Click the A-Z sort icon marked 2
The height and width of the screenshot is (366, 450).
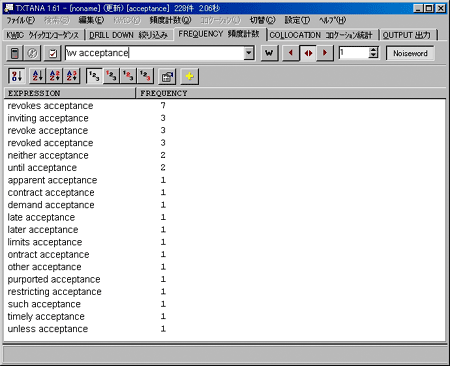coord(55,76)
